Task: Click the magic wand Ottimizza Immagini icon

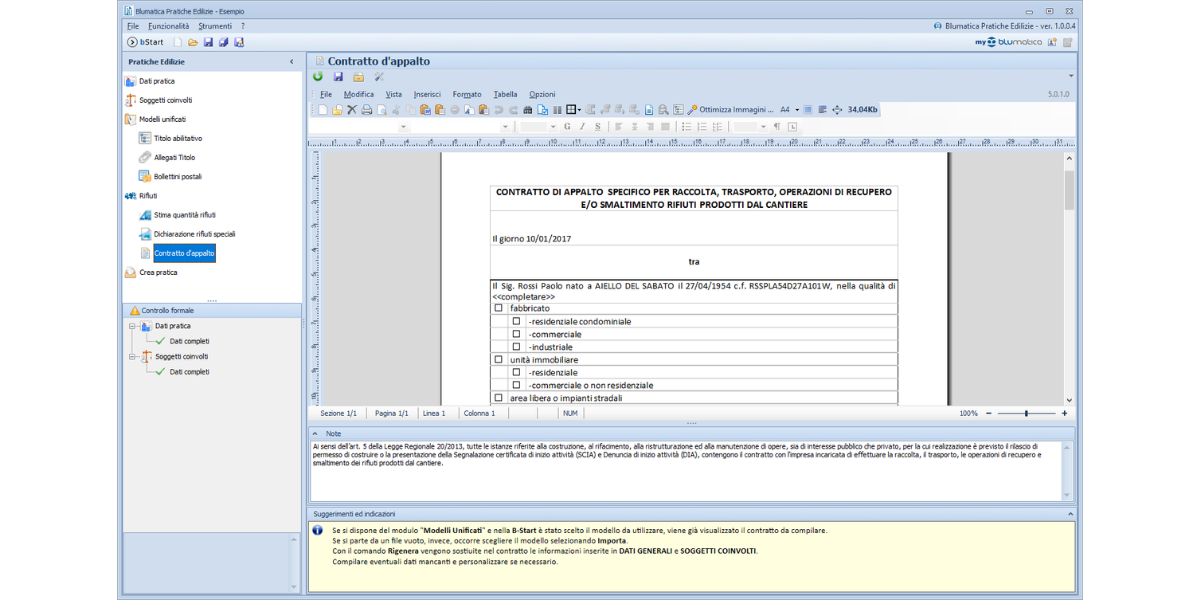Action: coord(692,110)
